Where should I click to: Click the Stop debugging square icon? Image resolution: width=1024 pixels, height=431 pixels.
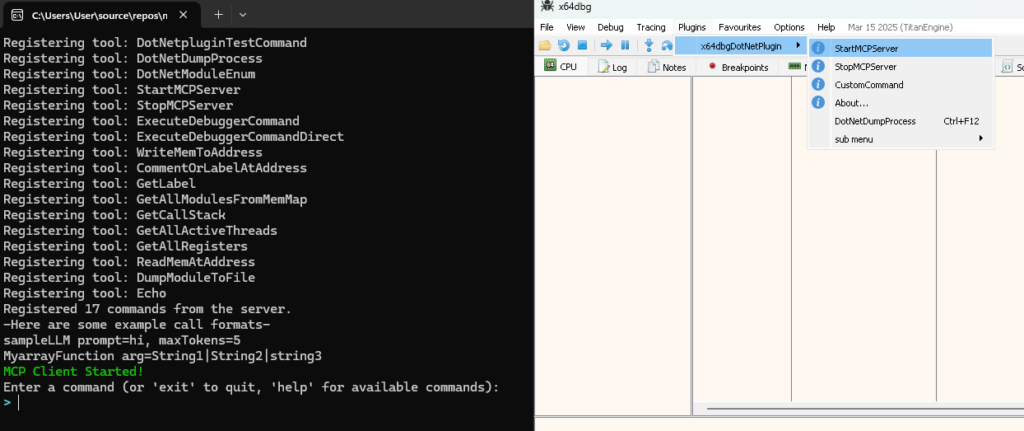click(x=582, y=45)
